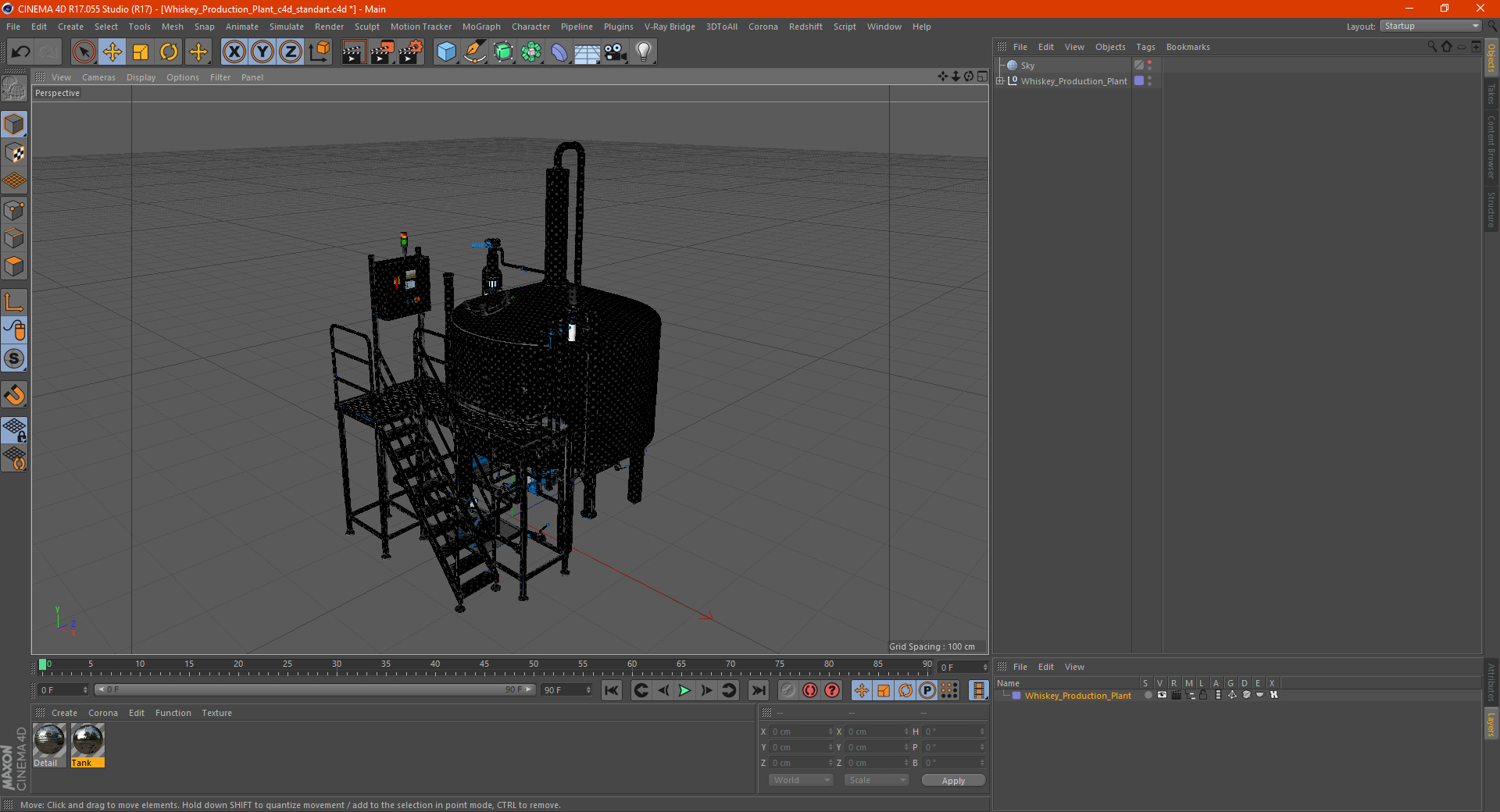Click stepper on X position field

(x=830, y=732)
